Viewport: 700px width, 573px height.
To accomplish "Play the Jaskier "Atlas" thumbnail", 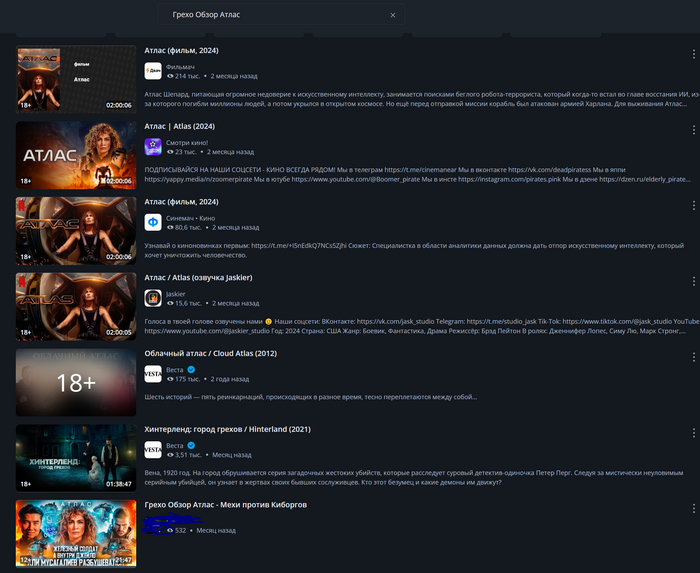I will (x=76, y=307).
